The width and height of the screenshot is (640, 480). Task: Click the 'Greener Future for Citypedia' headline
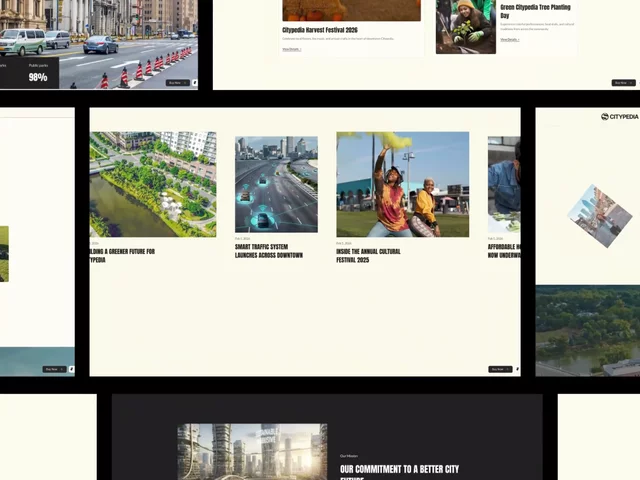(x=122, y=256)
